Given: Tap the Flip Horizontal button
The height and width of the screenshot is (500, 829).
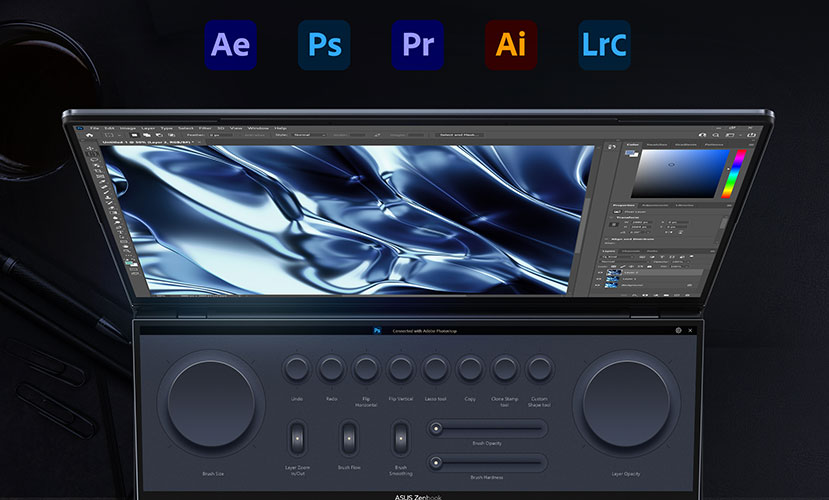Looking at the screenshot, I should [x=366, y=369].
